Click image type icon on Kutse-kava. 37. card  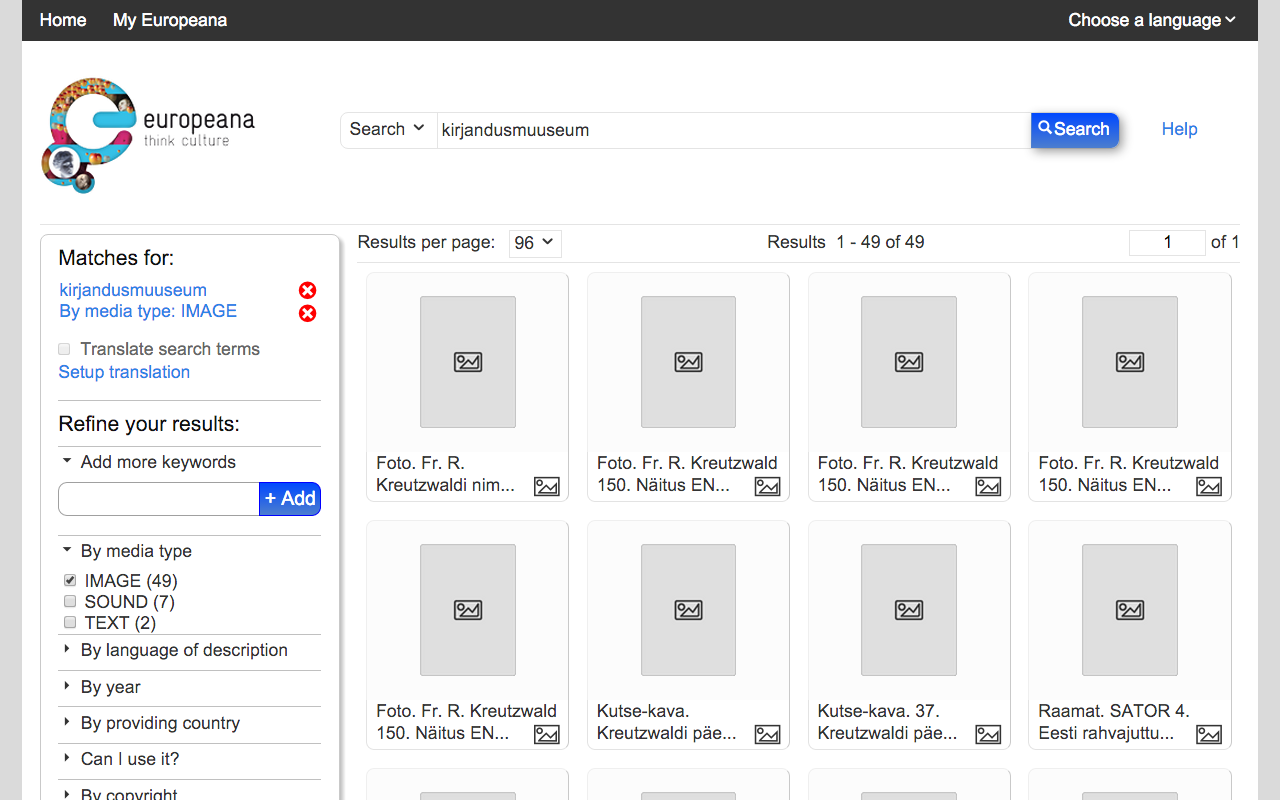tap(989, 734)
